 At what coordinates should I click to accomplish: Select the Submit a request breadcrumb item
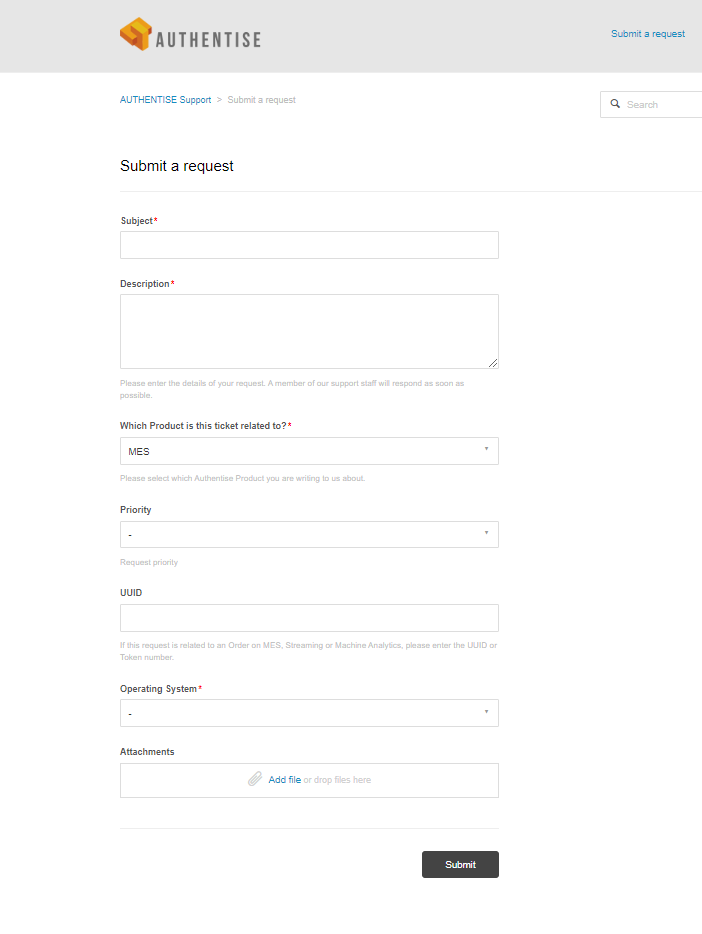[x=261, y=100]
